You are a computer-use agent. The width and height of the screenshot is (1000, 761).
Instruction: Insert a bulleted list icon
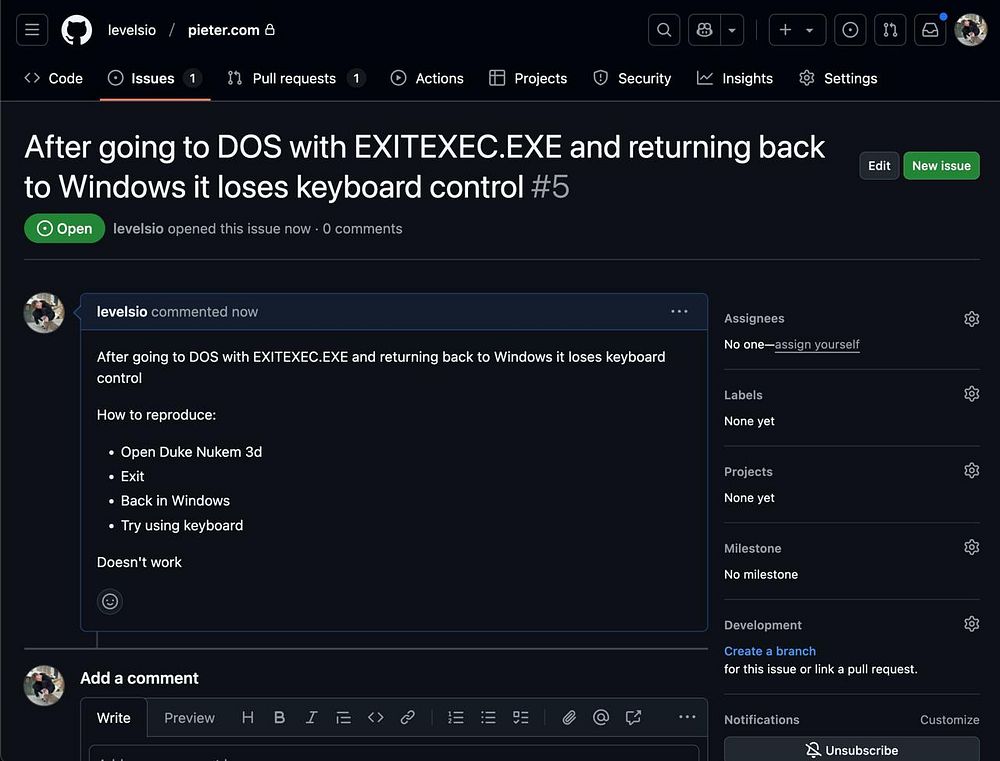488,718
